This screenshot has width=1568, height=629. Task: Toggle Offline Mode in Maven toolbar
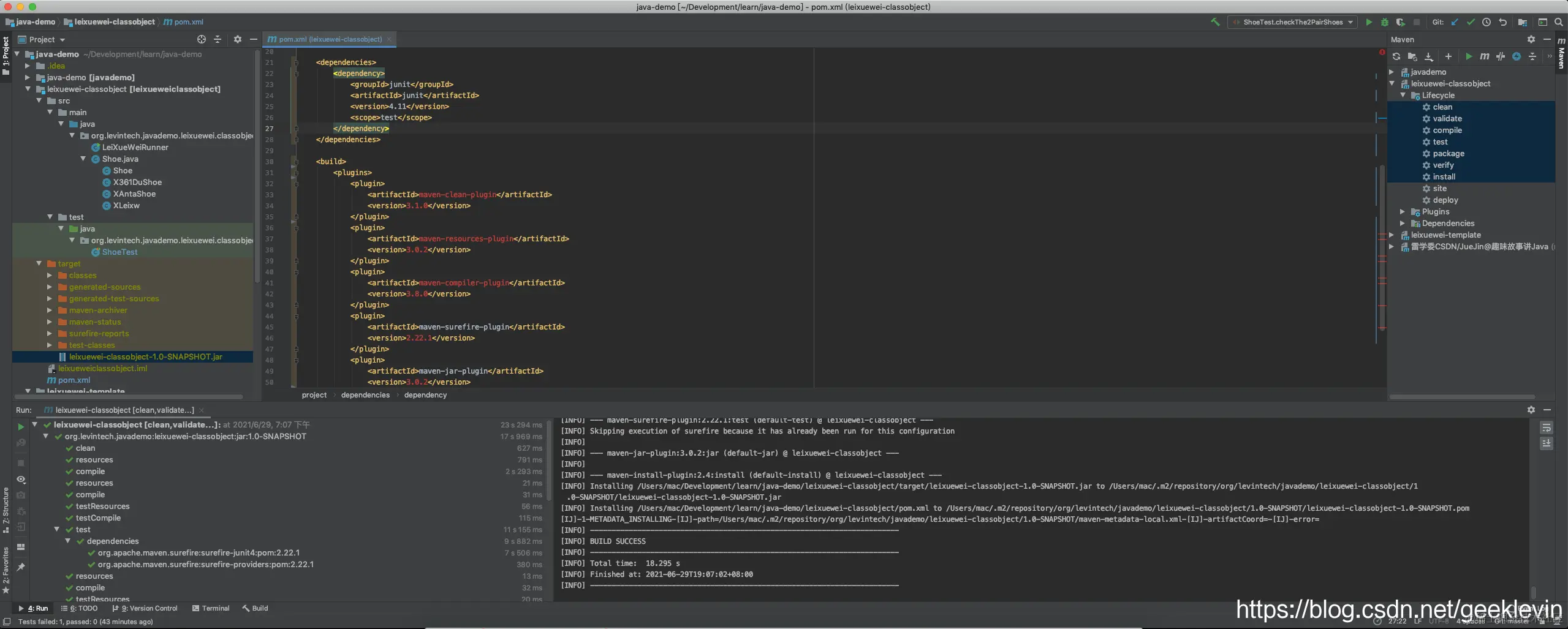pos(1501,56)
